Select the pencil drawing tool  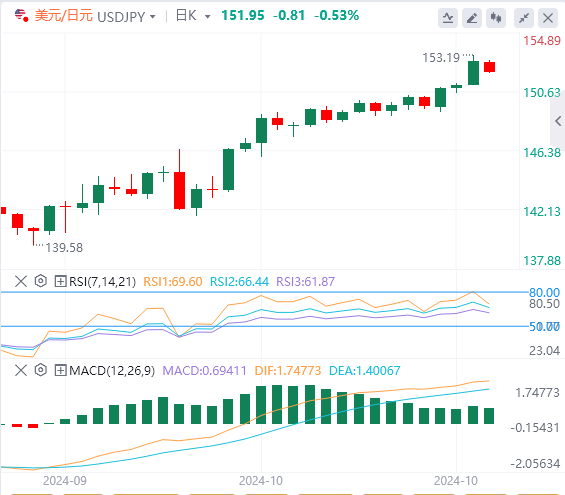pos(472,18)
